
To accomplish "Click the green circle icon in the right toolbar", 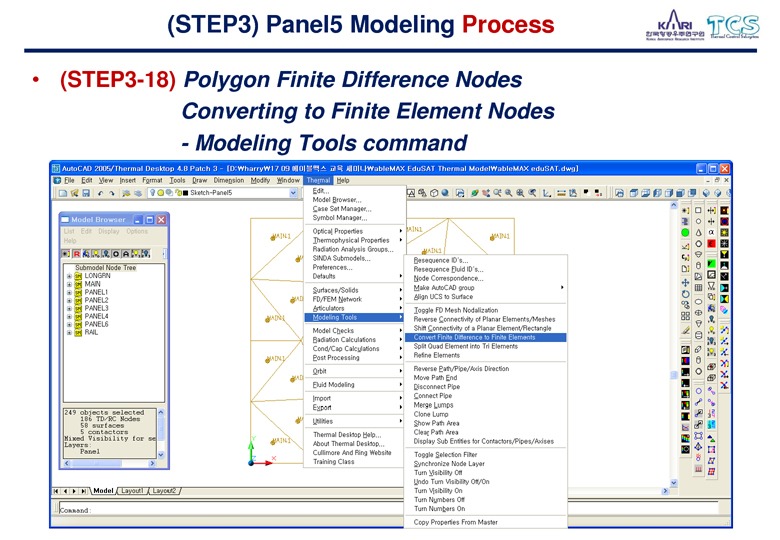I will 685,232.
